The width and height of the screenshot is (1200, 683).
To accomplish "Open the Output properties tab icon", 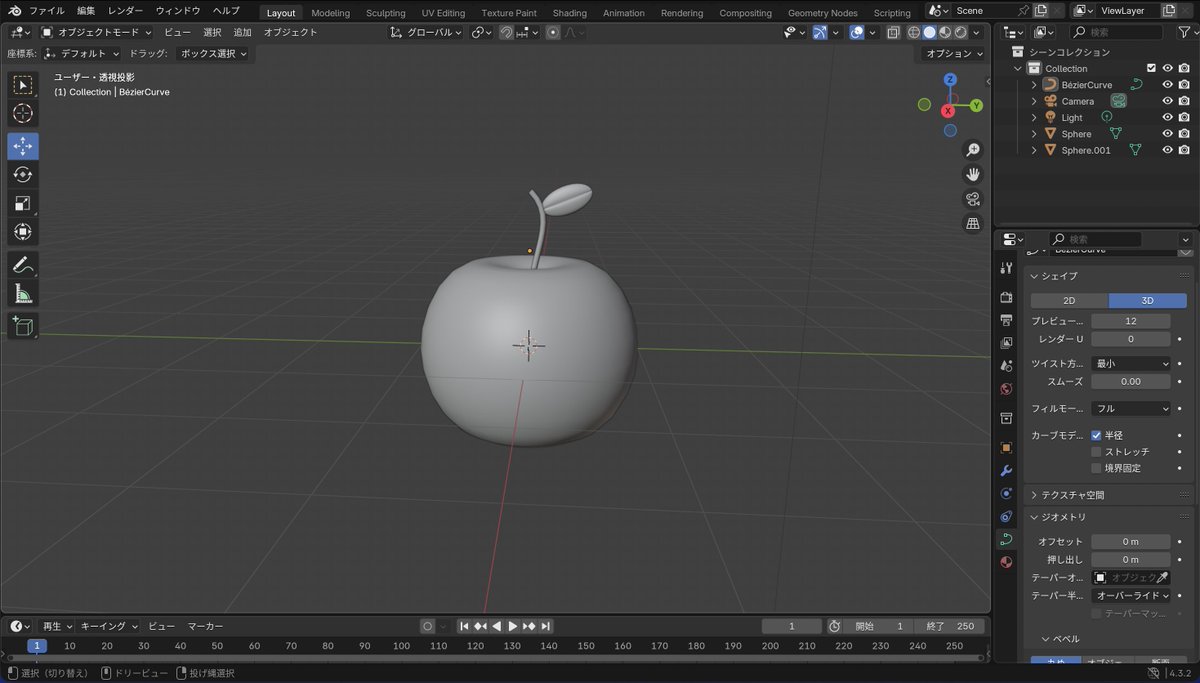I will pos(1007,321).
